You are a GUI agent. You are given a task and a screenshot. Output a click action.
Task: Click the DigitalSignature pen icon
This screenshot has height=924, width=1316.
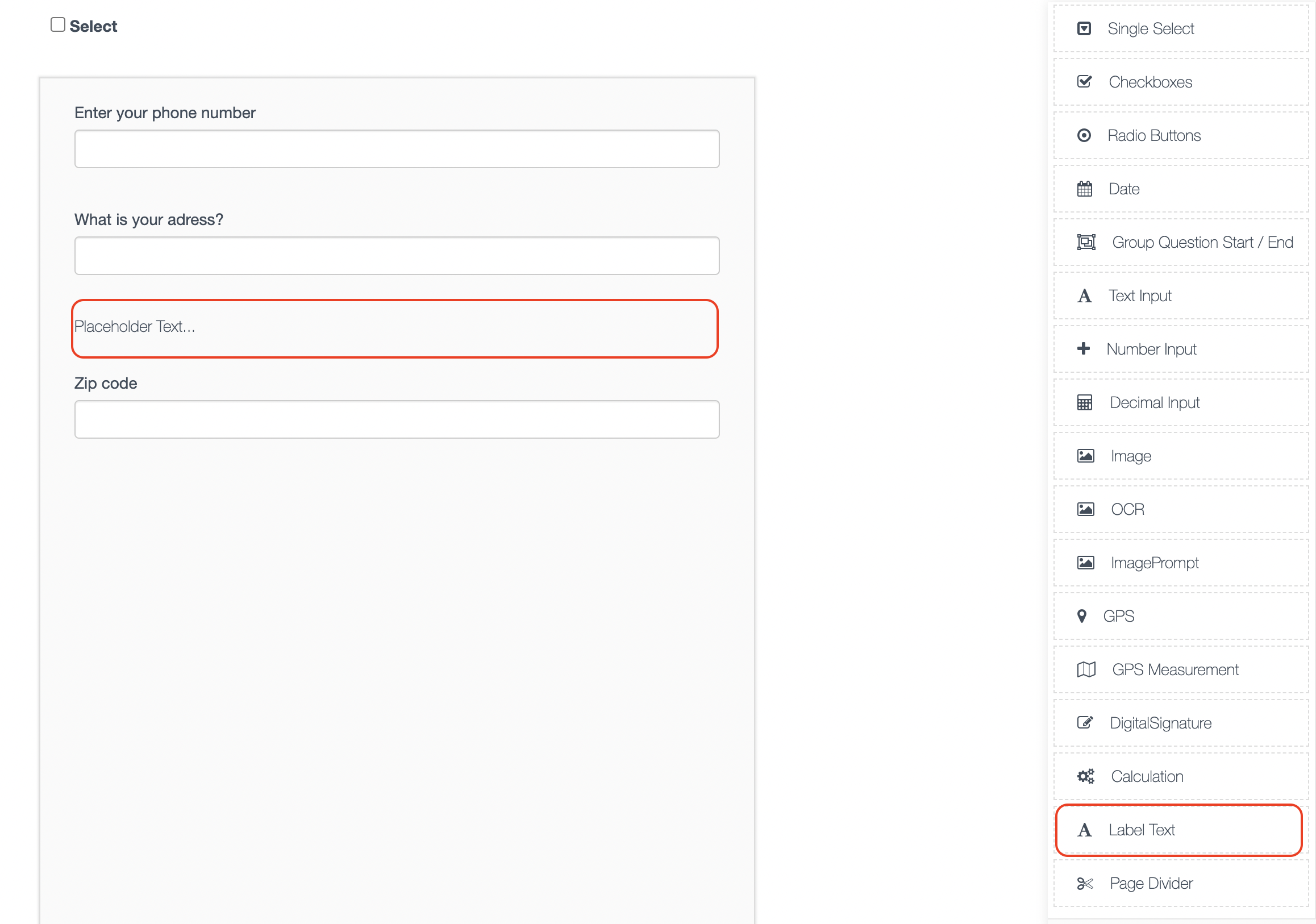coord(1084,722)
